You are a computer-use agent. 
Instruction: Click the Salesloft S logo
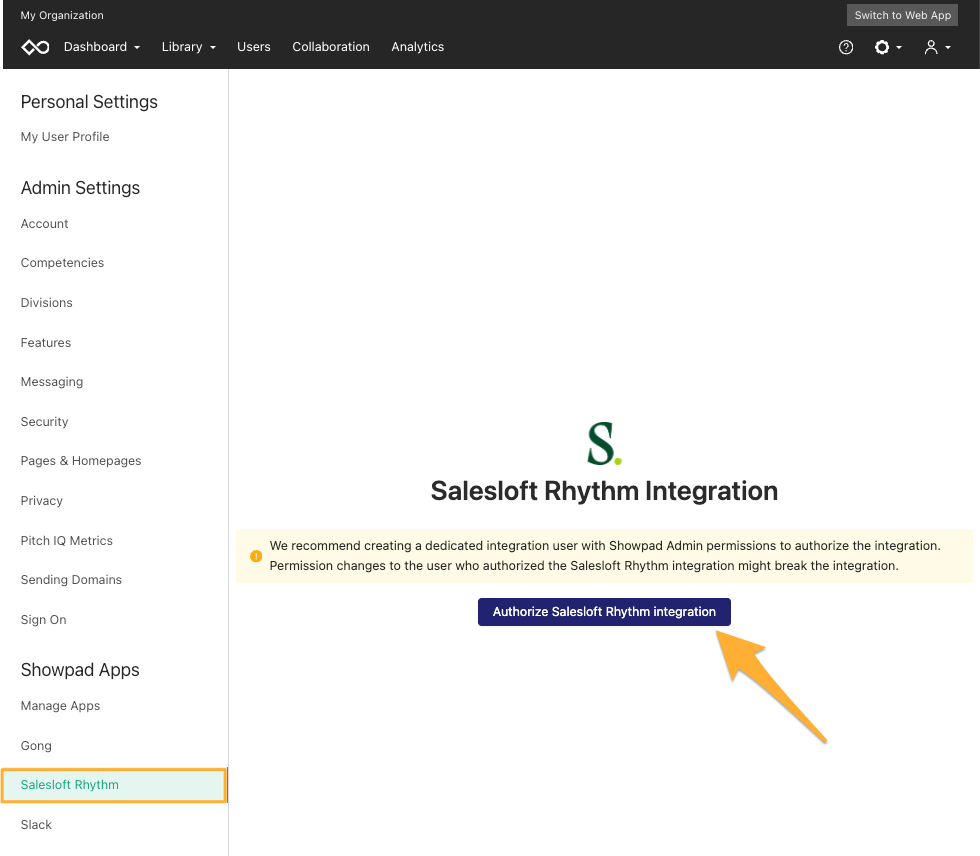604,444
